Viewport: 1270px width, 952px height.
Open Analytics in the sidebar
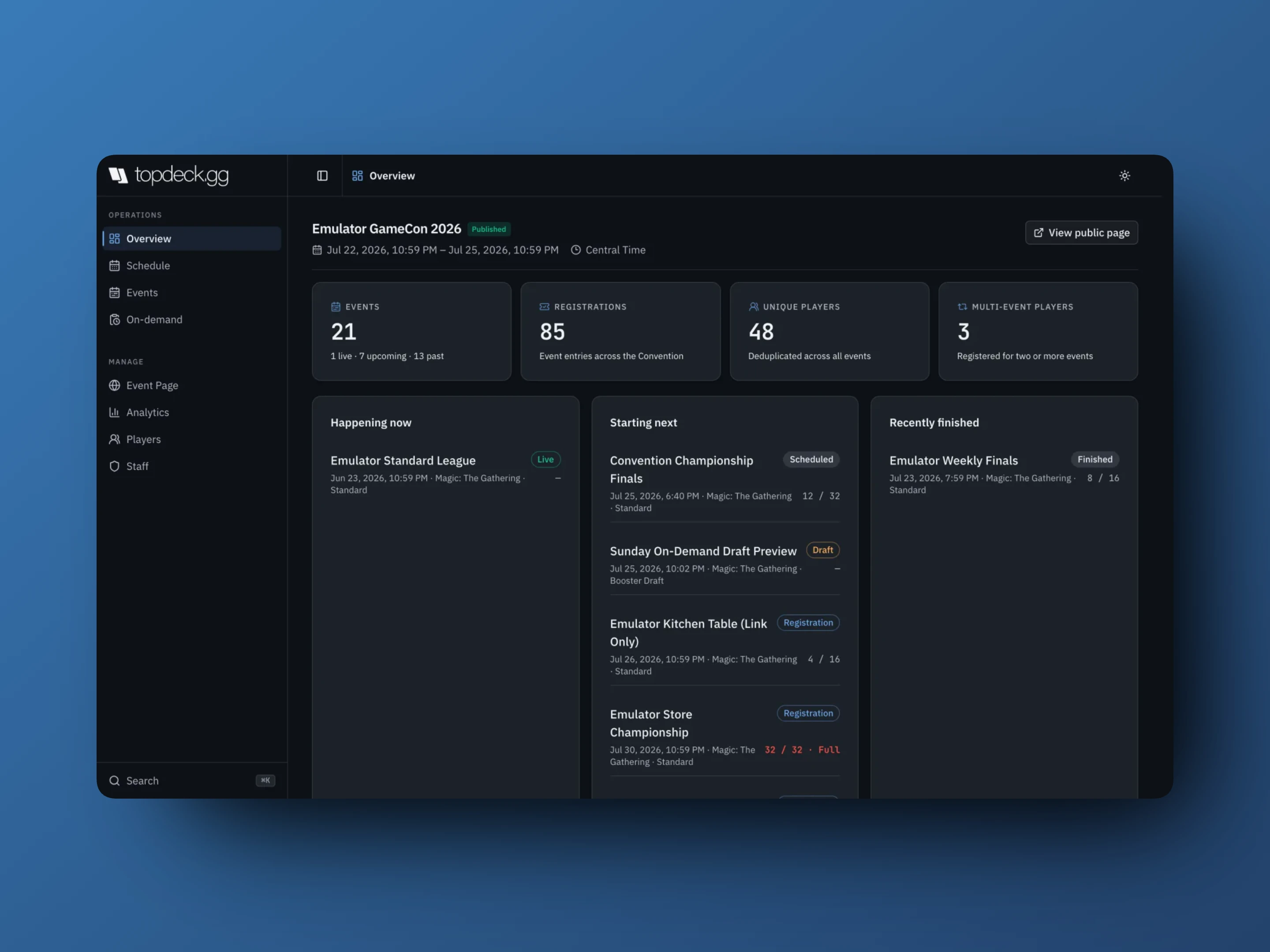coord(192,413)
